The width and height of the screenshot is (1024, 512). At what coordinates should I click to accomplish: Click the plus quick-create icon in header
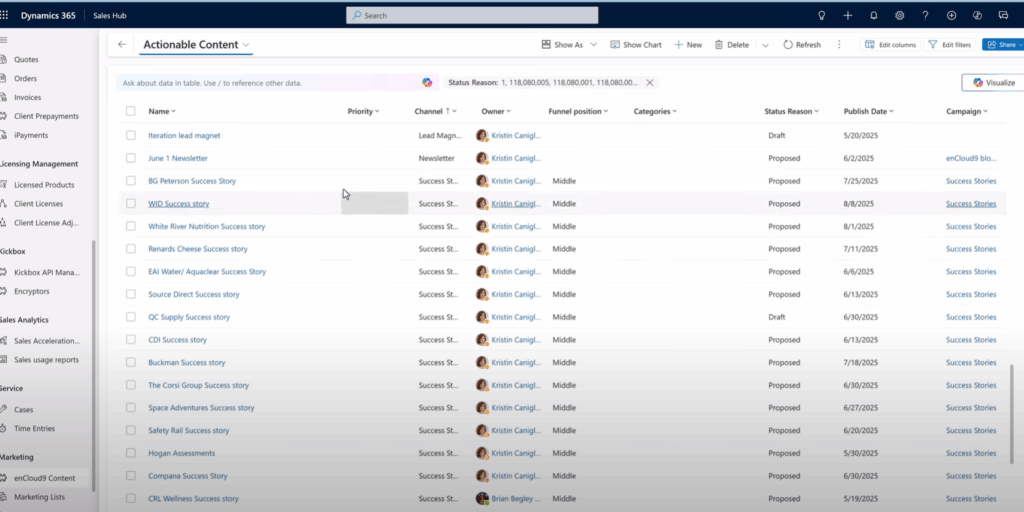848,15
